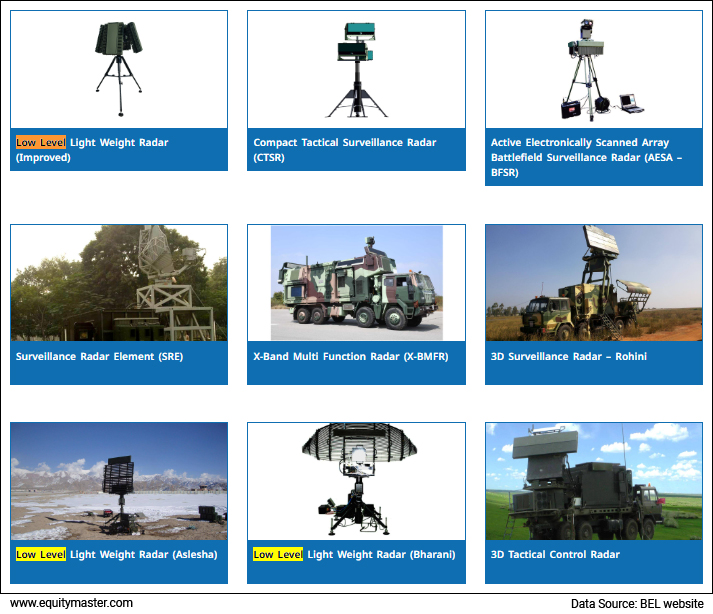Click the '3D Surveillance Radar – Rohini' caption
Screen dimensions: 713x614
coord(568,356)
